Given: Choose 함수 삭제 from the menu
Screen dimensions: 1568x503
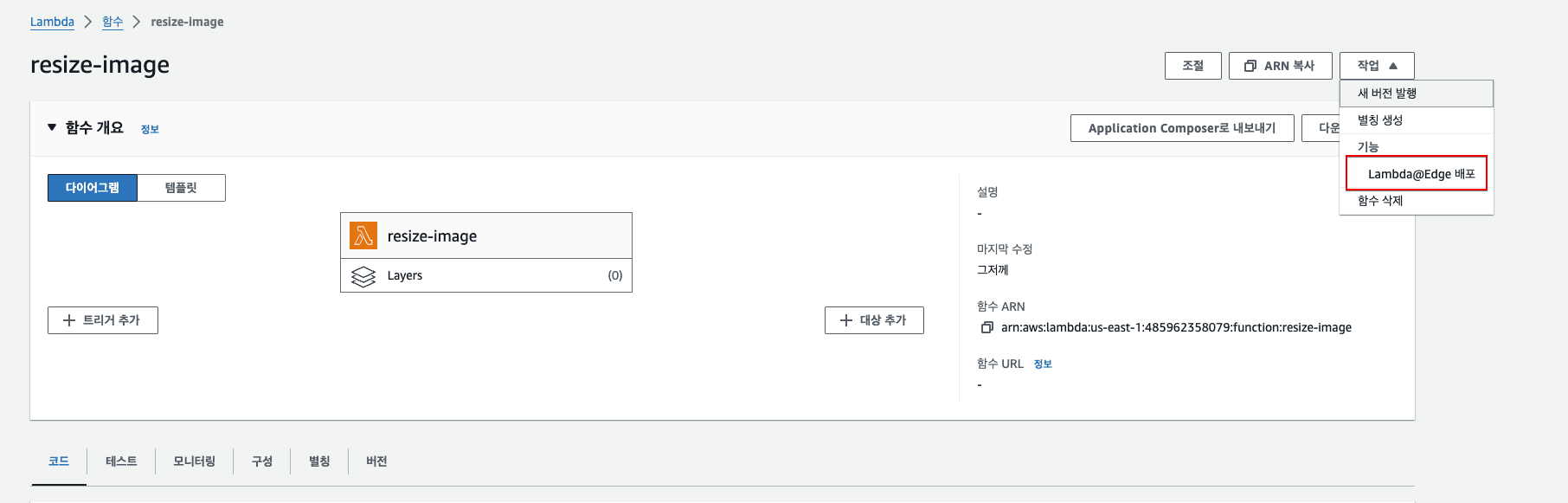Looking at the screenshot, I should point(1379,201).
